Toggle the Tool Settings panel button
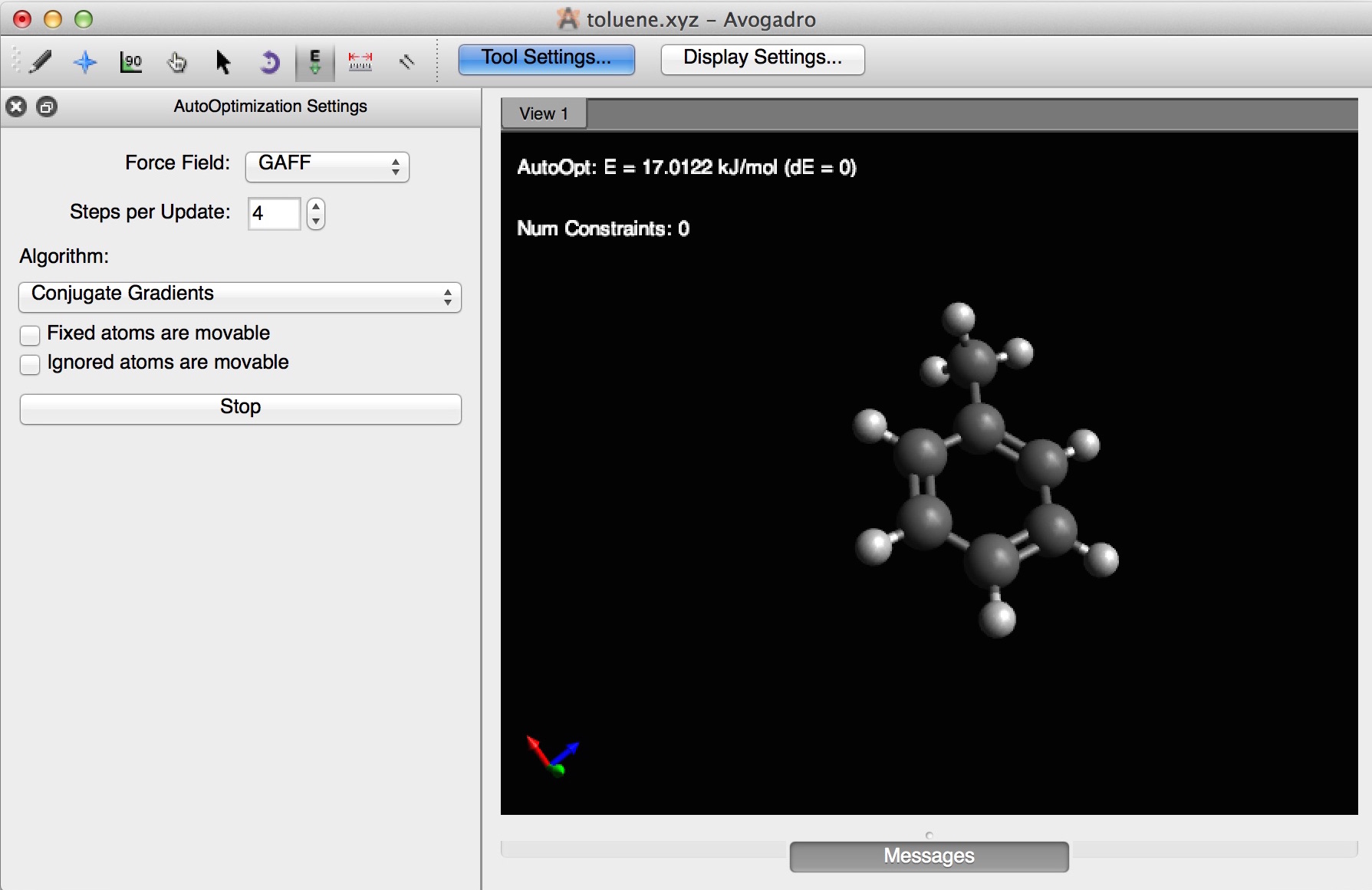 coord(546,59)
